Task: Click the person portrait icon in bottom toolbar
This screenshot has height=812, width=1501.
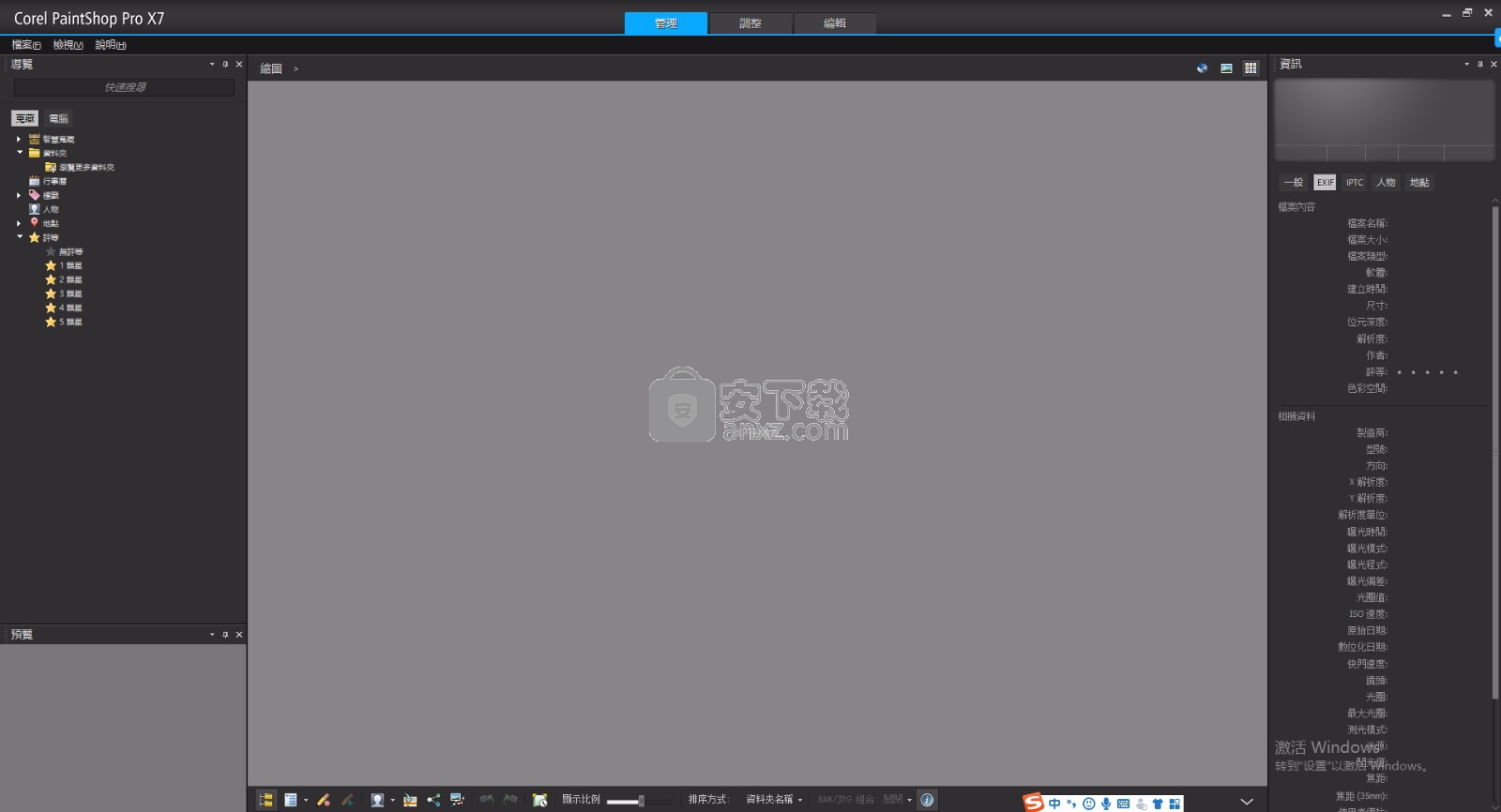Action: pyautogui.click(x=377, y=800)
